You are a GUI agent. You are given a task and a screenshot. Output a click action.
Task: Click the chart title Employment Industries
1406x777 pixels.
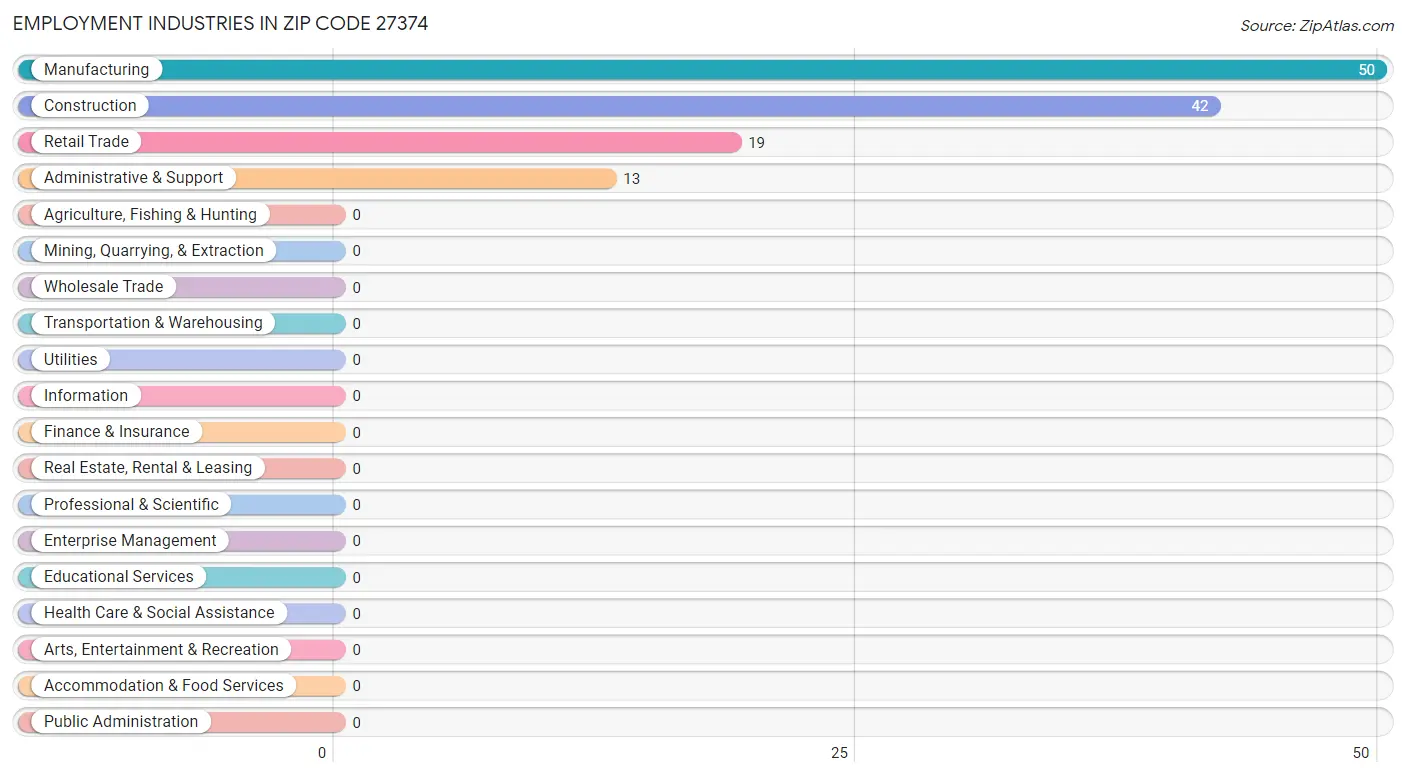(x=220, y=23)
